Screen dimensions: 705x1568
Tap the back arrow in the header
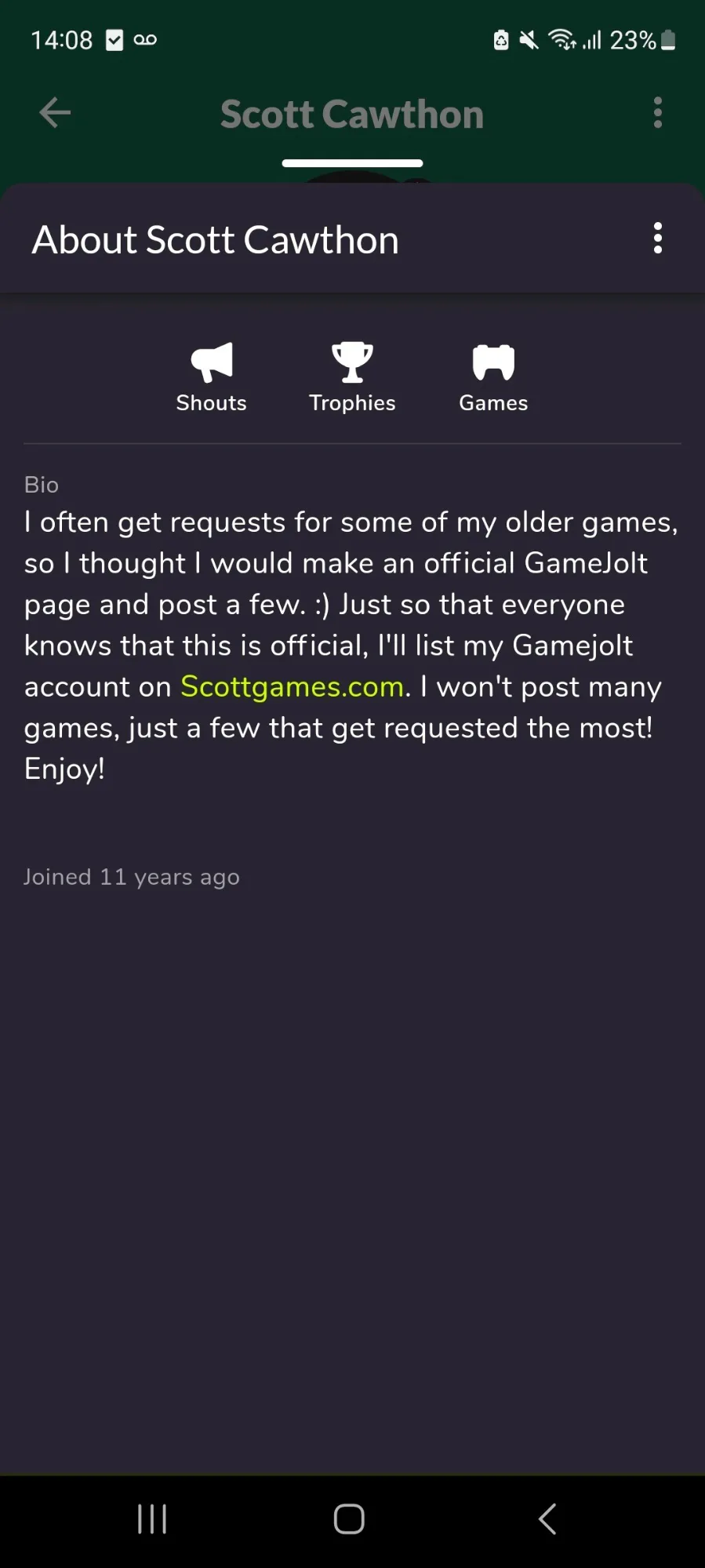click(x=55, y=113)
